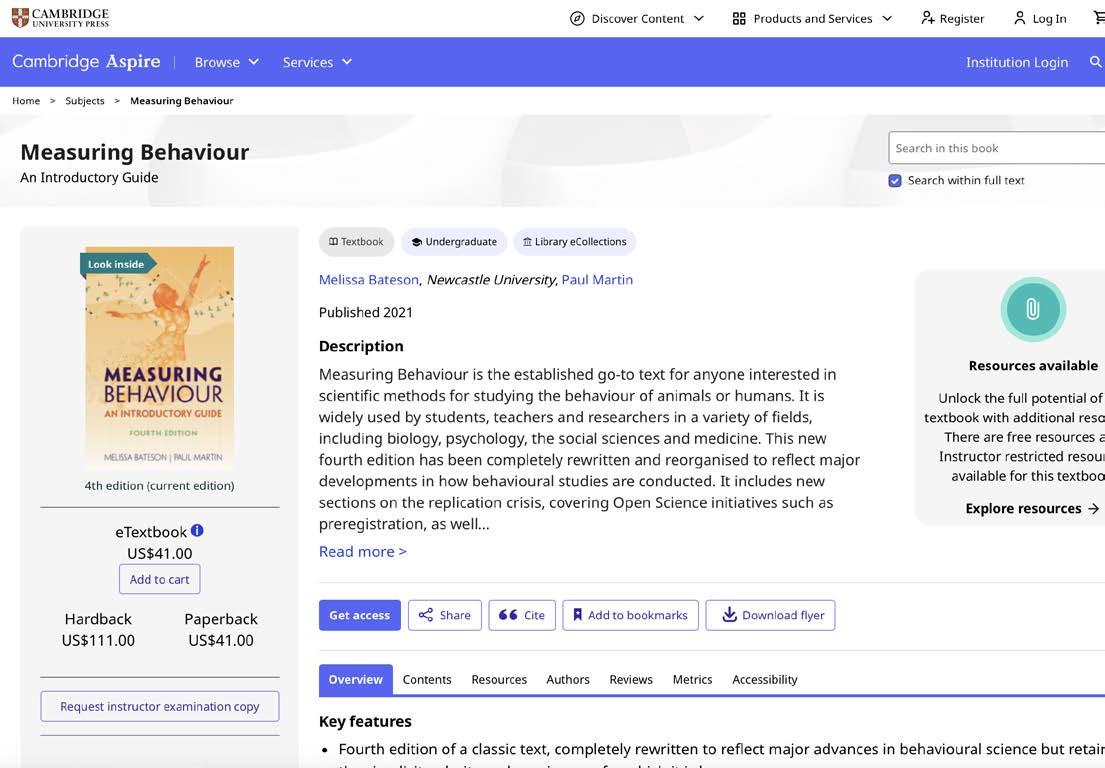Click the Cambridge University Press logo
The width and height of the screenshot is (1105, 768).
click(x=61, y=18)
